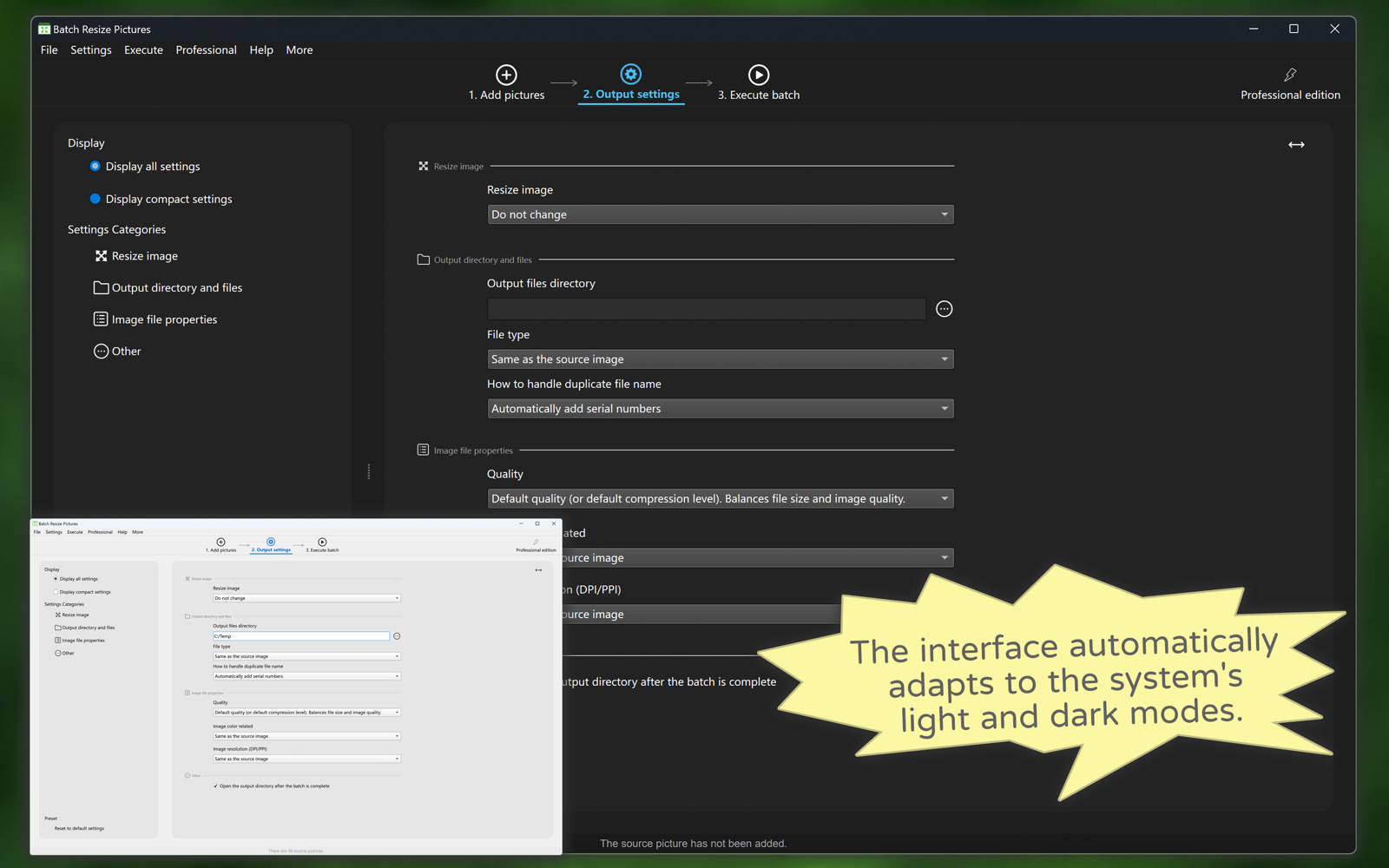Open Resize image dropdown in light-mode window

(x=307, y=598)
